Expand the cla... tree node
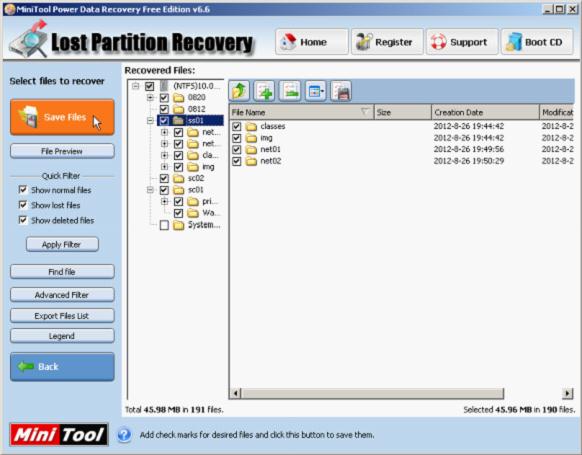The image size is (582, 455). tap(164, 155)
